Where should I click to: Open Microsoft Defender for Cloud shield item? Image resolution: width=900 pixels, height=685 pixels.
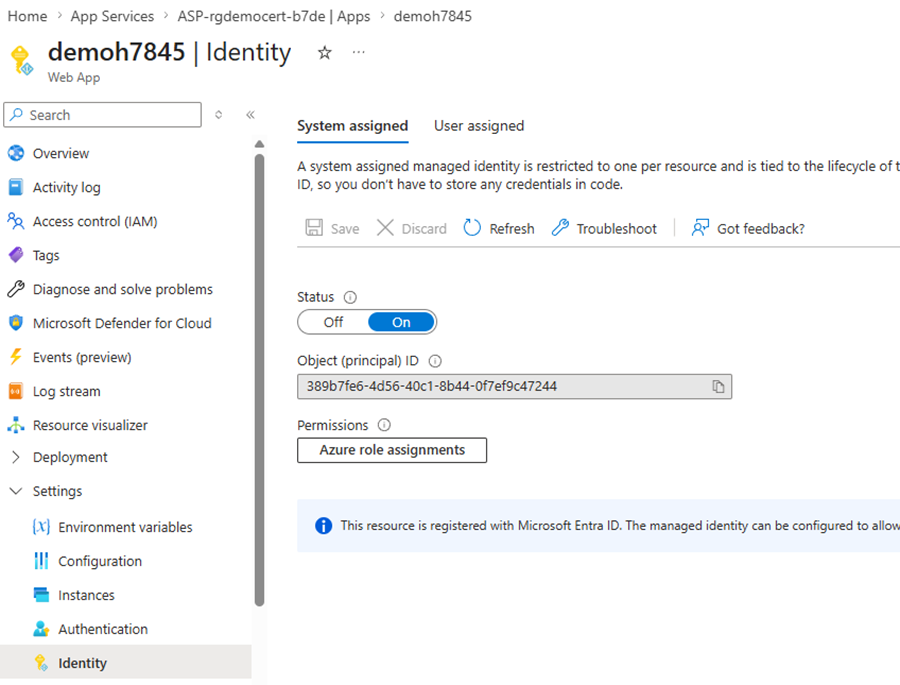point(121,323)
